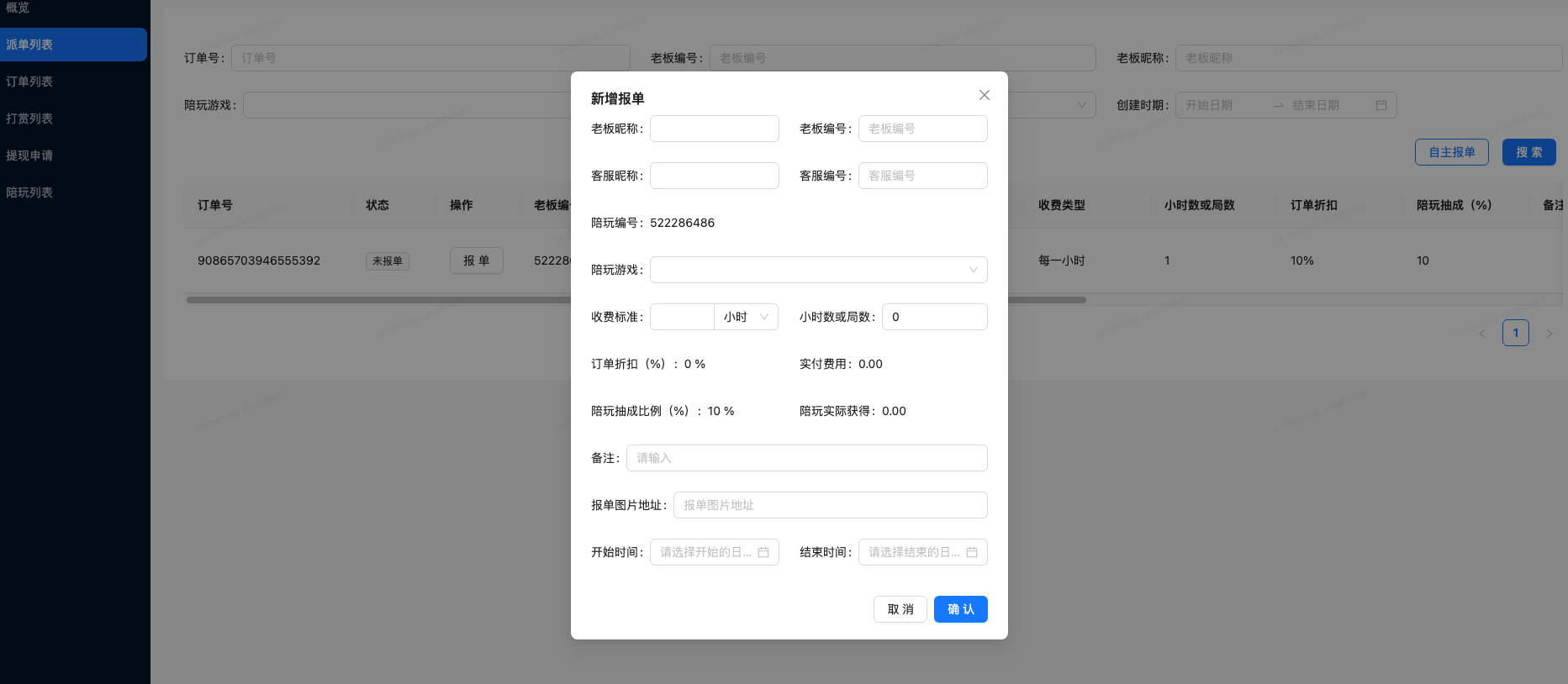Open 陪玩游戏 filter dropdown in search bar
The image size is (1568, 684).
tap(1081, 105)
